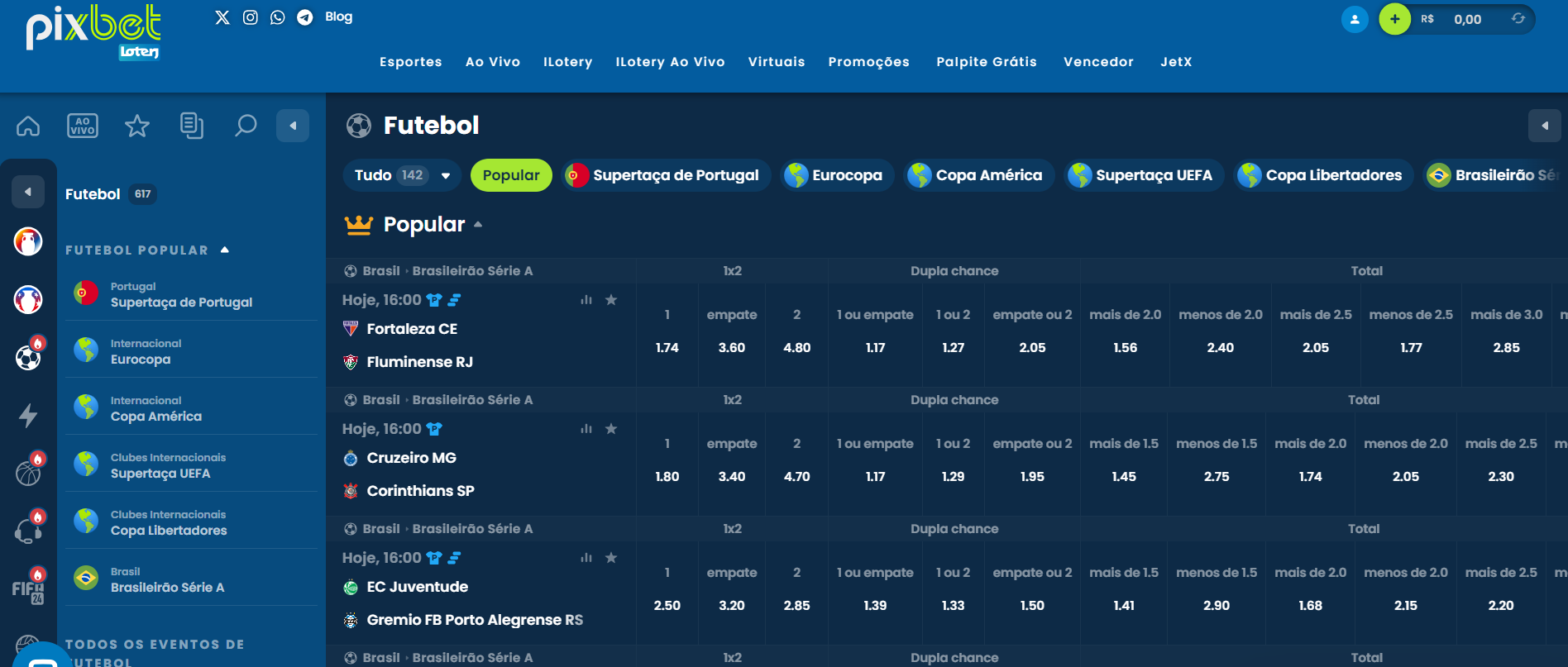Open the Virtuais menu item
This screenshot has height=667, width=1568.
pos(777,62)
